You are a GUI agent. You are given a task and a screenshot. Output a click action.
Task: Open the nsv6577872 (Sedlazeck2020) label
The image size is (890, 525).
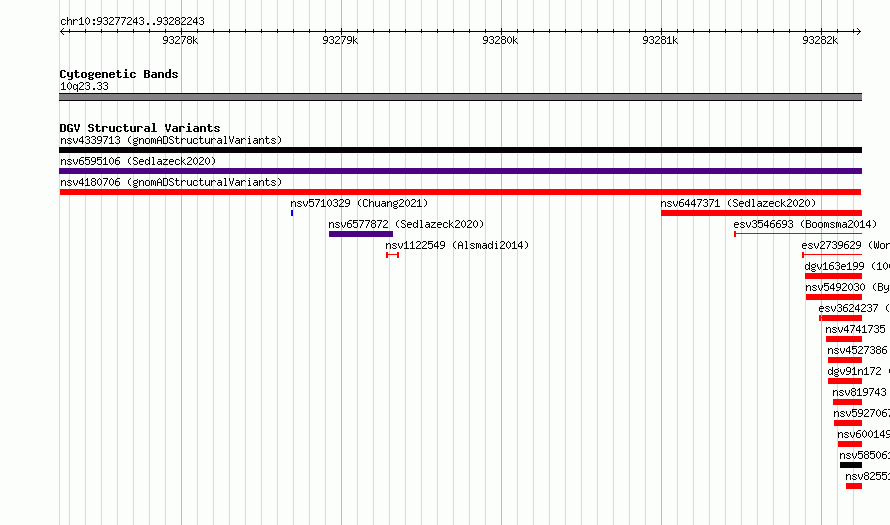tap(406, 224)
